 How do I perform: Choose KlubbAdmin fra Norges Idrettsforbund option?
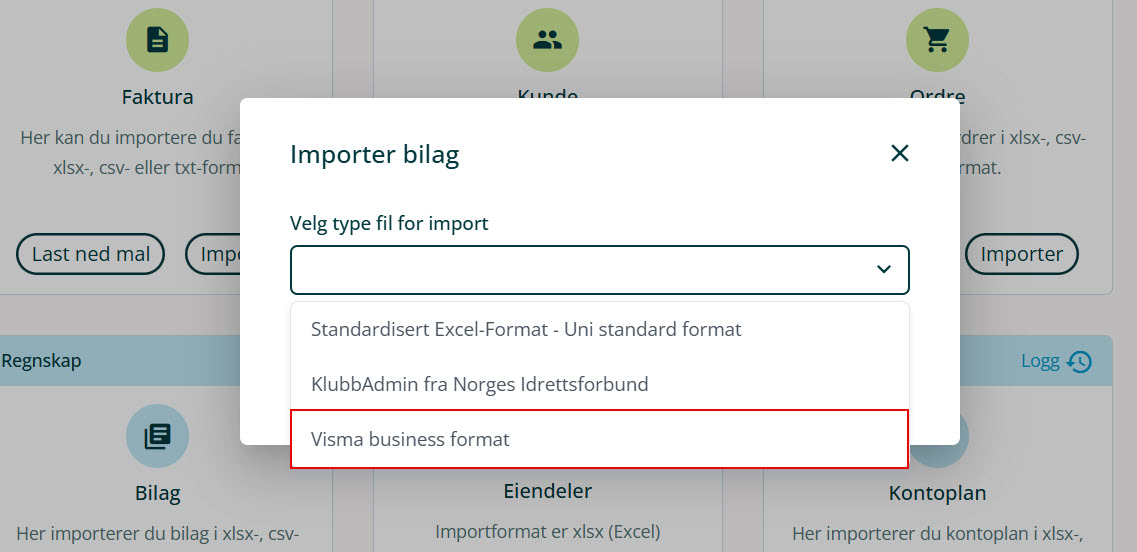(x=480, y=384)
